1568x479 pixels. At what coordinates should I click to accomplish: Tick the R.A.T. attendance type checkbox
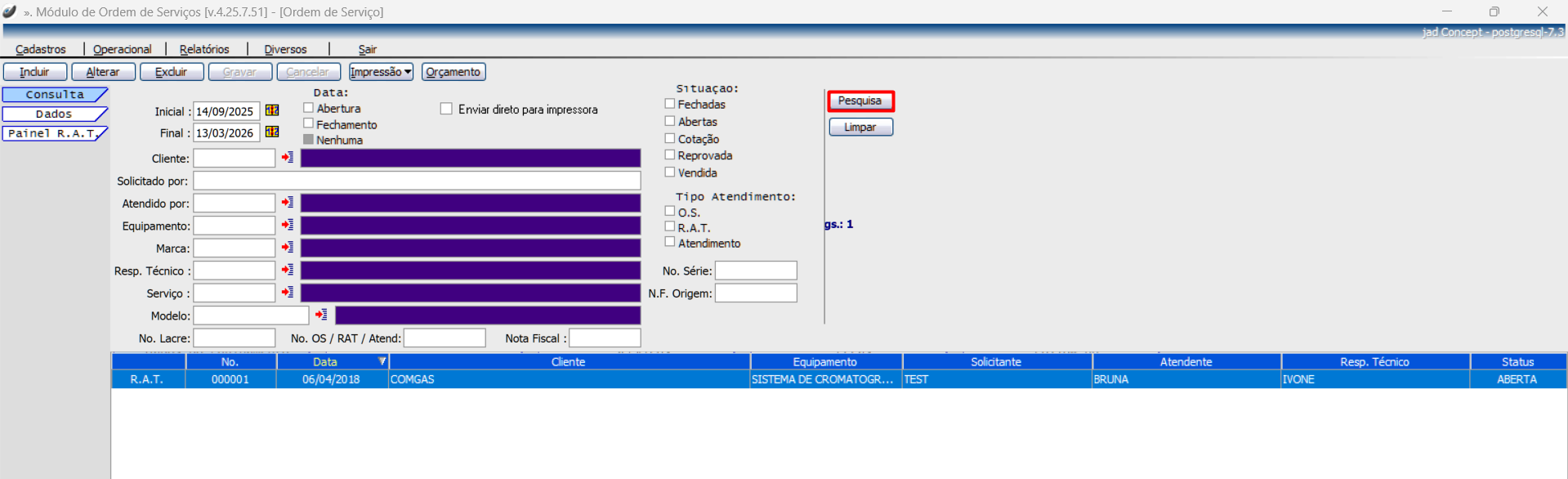[670, 226]
